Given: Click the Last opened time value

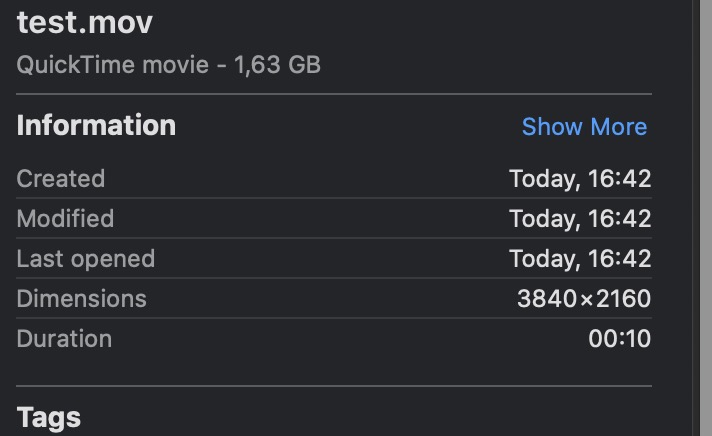Looking at the screenshot, I should point(580,259).
